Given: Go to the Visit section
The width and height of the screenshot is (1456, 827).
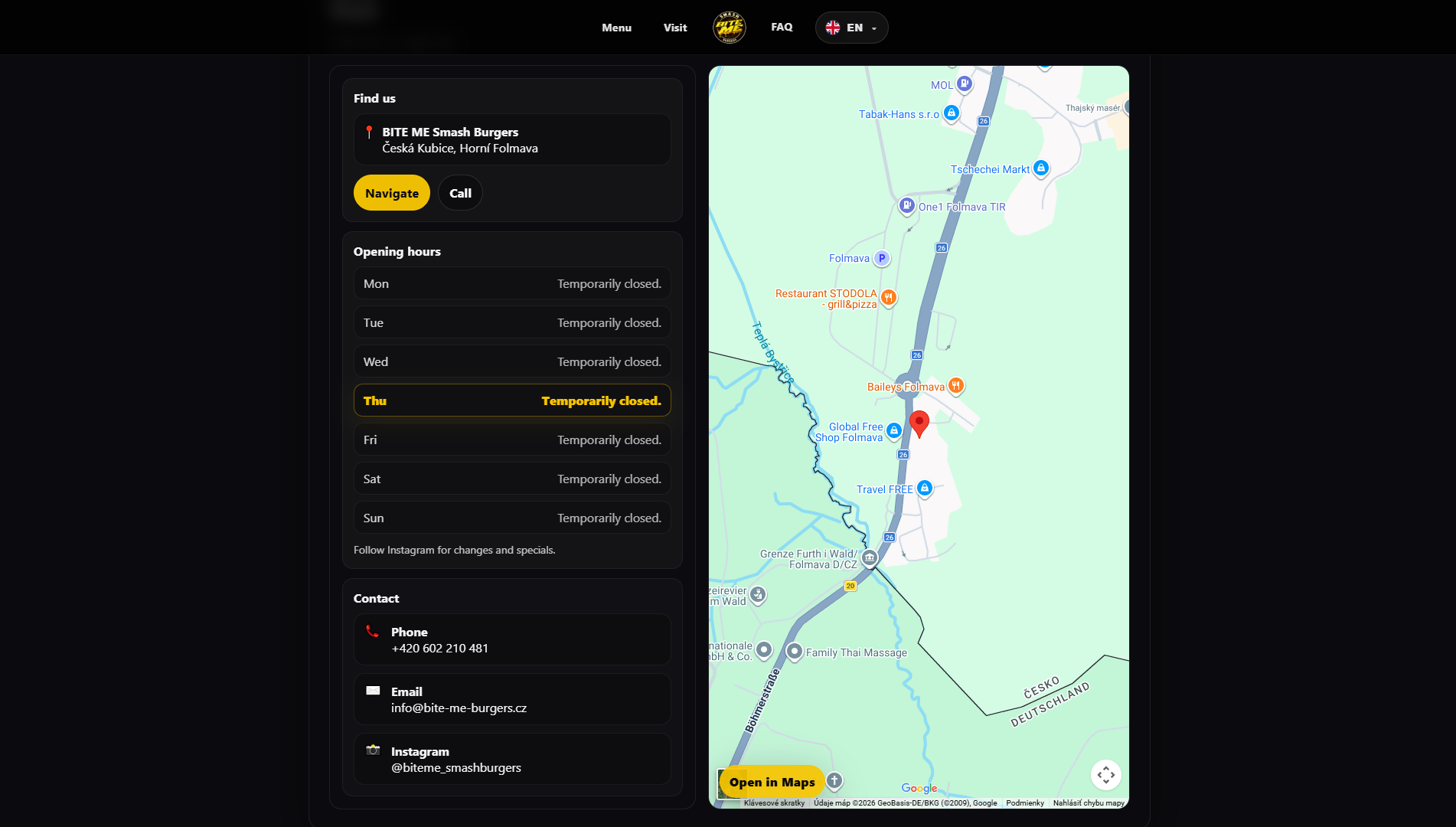Looking at the screenshot, I should [x=675, y=28].
